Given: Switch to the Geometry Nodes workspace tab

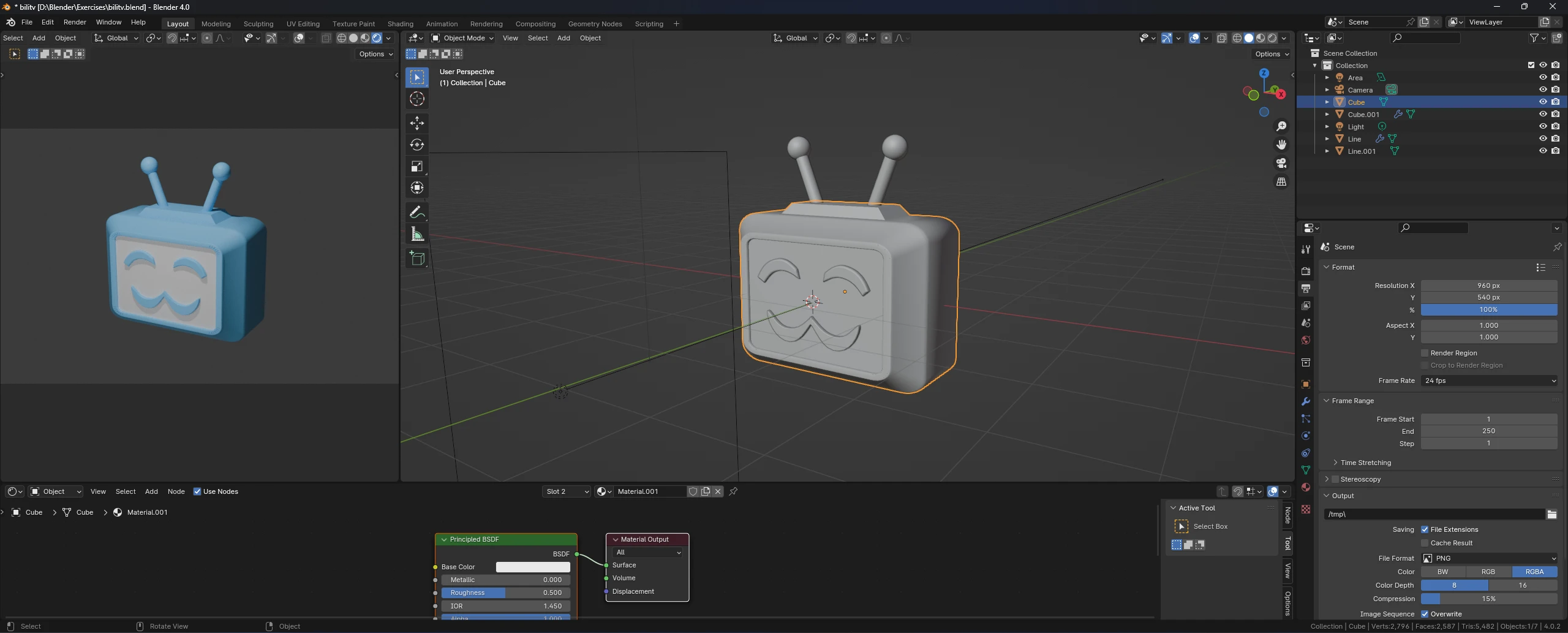Looking at the screenshot, I should point(595,24).
